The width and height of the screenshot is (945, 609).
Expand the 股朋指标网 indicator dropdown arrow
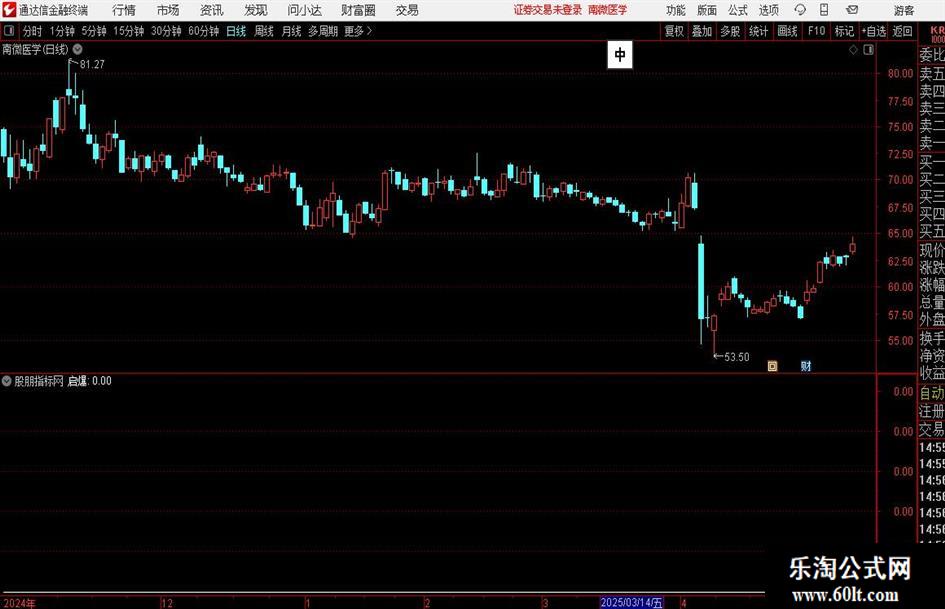point(7,381)
